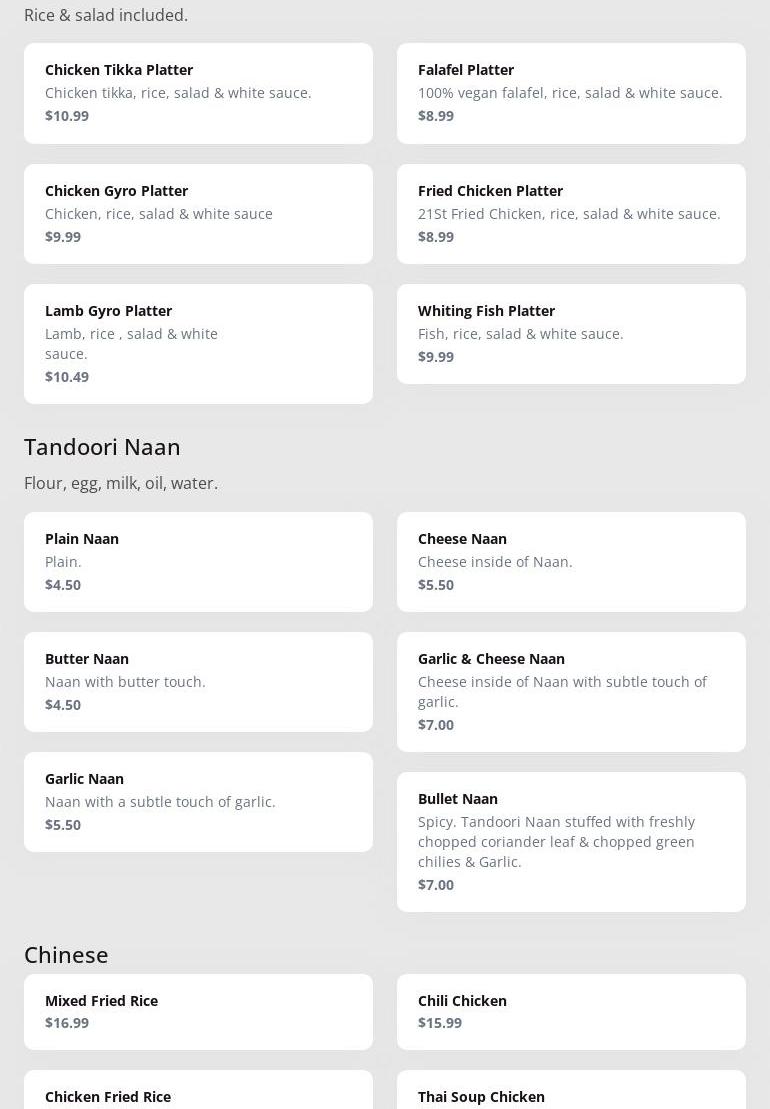Open the Chili Chicken item

pos(571,1011)
